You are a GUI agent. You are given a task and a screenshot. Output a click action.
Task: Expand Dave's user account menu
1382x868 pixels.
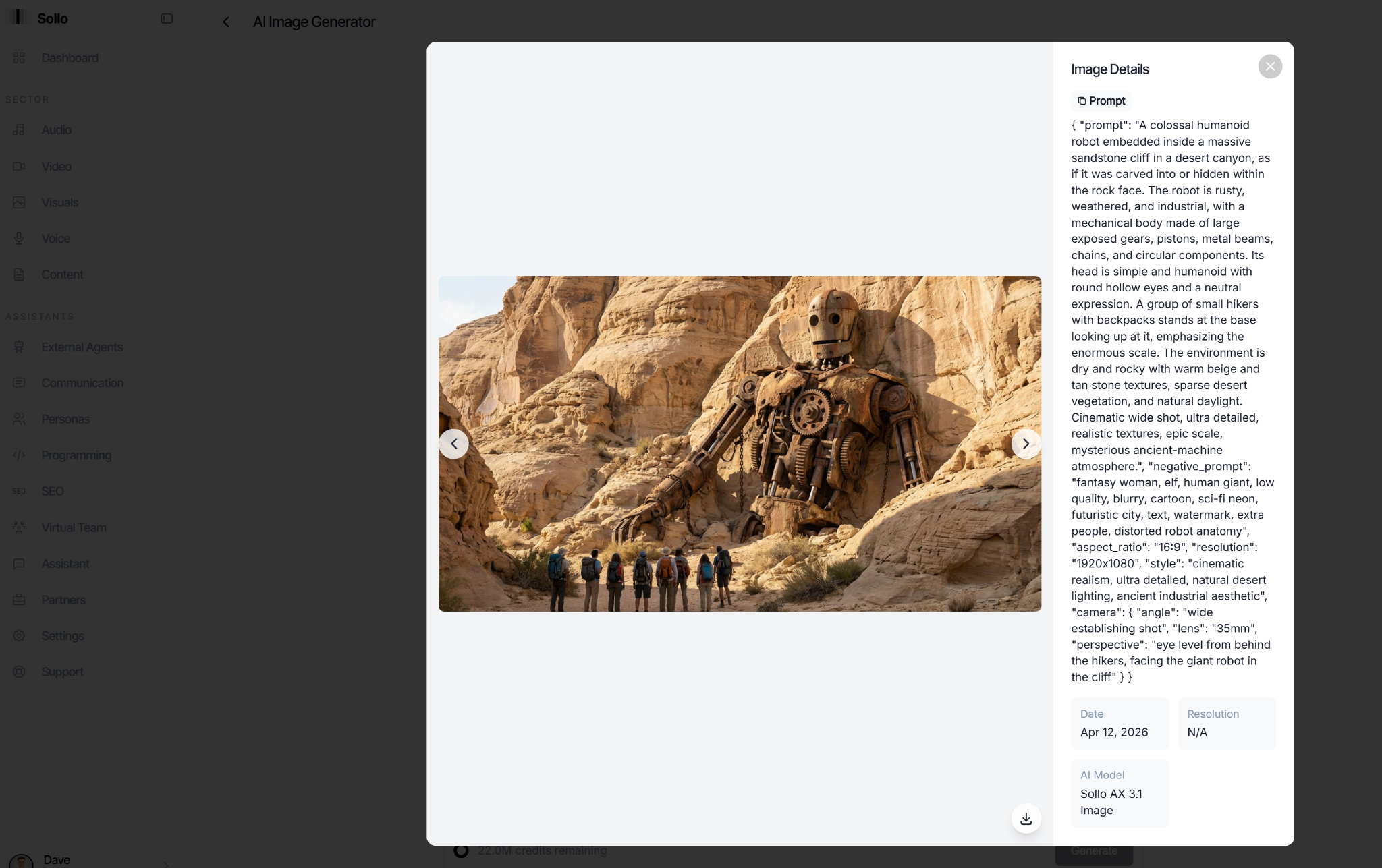pyautogui.click(x=88, y=860)
